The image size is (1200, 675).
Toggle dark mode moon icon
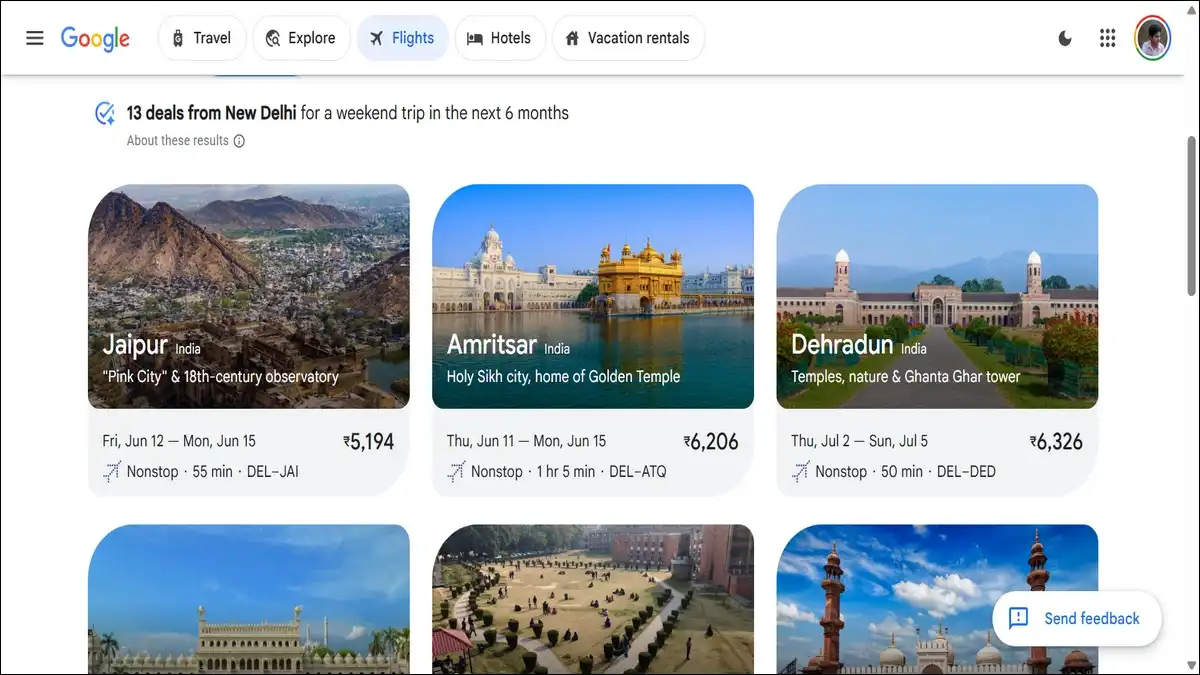point(1065,38)
